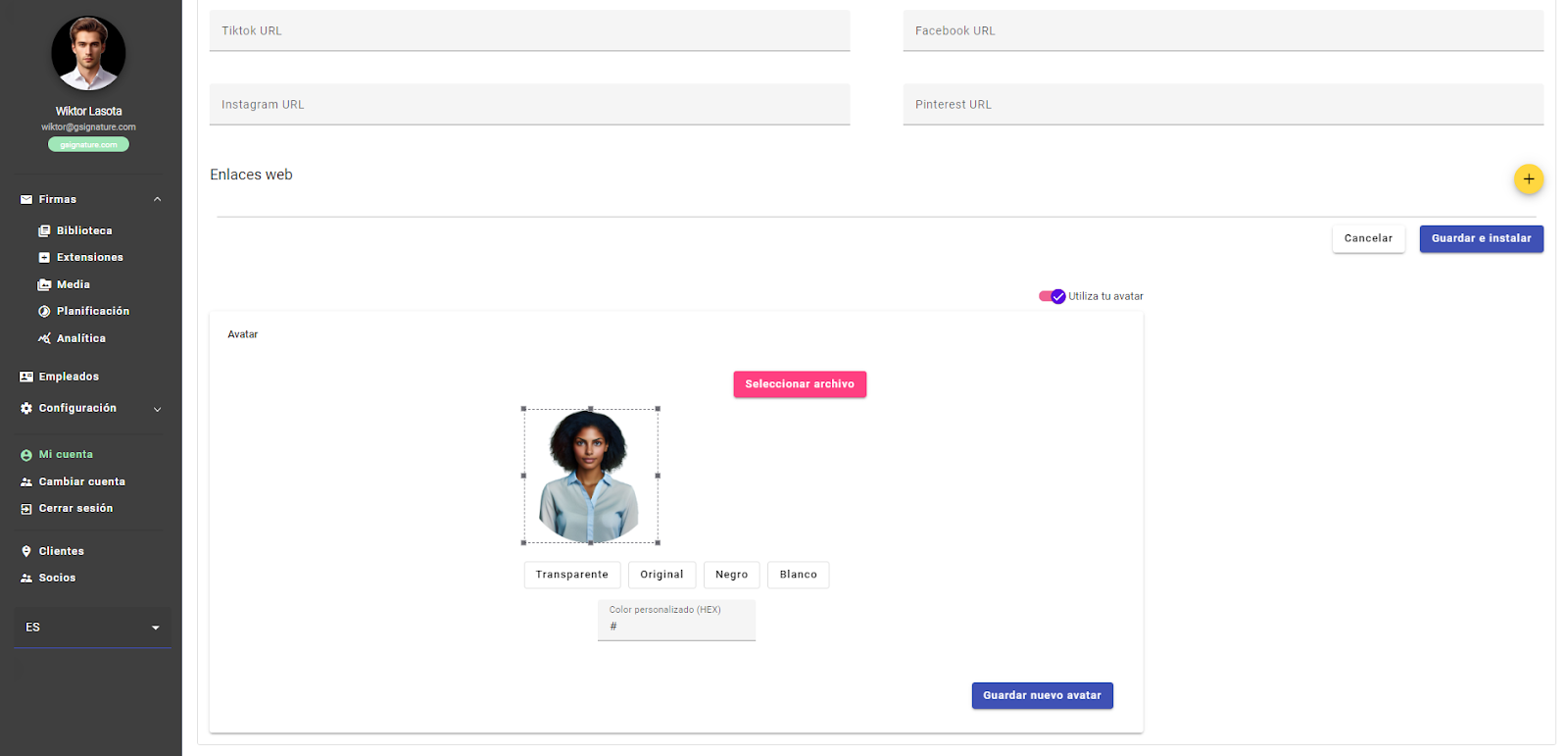Click Cerrar sesión to log out
The image size is (1568, 756).
75,508
